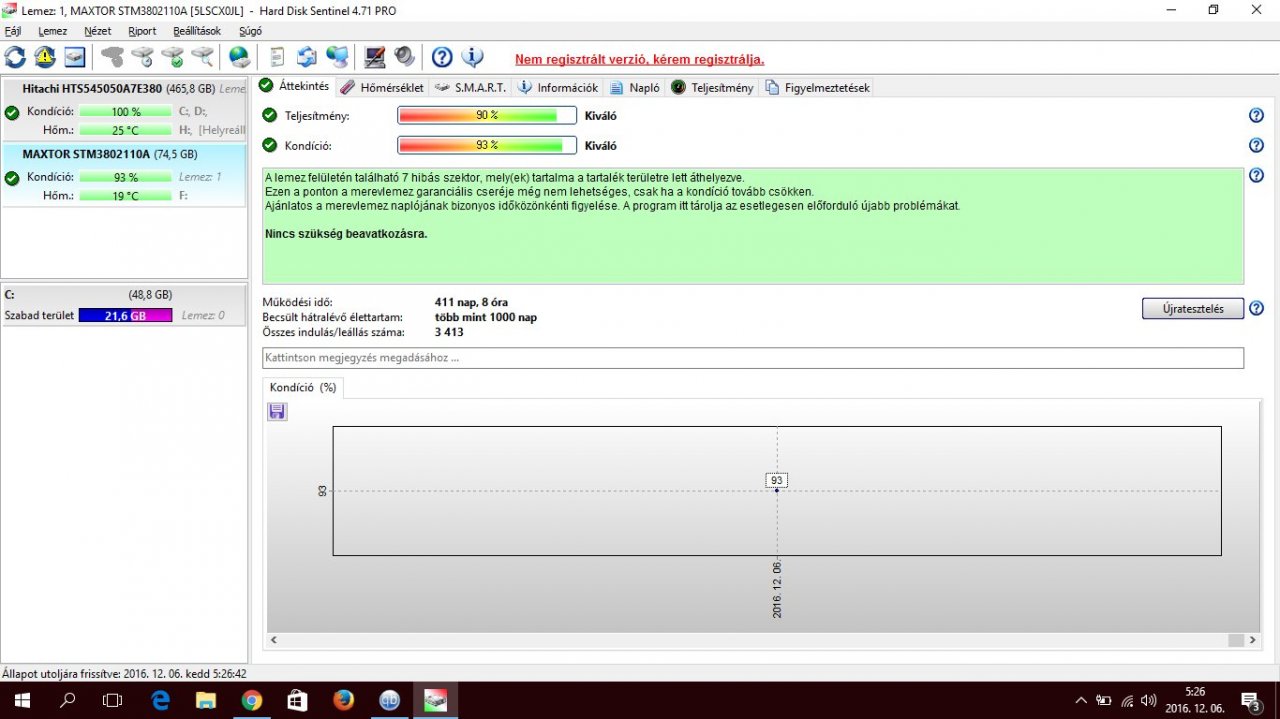Open the Lemez menu
1280x719 pixels.
(52, 31)
